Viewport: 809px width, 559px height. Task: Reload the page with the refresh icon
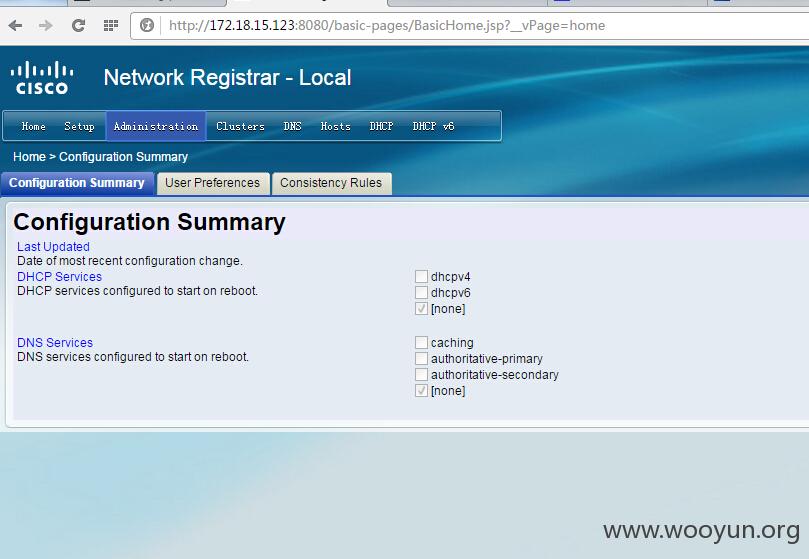pyautogui.click(x=78, y=25)
